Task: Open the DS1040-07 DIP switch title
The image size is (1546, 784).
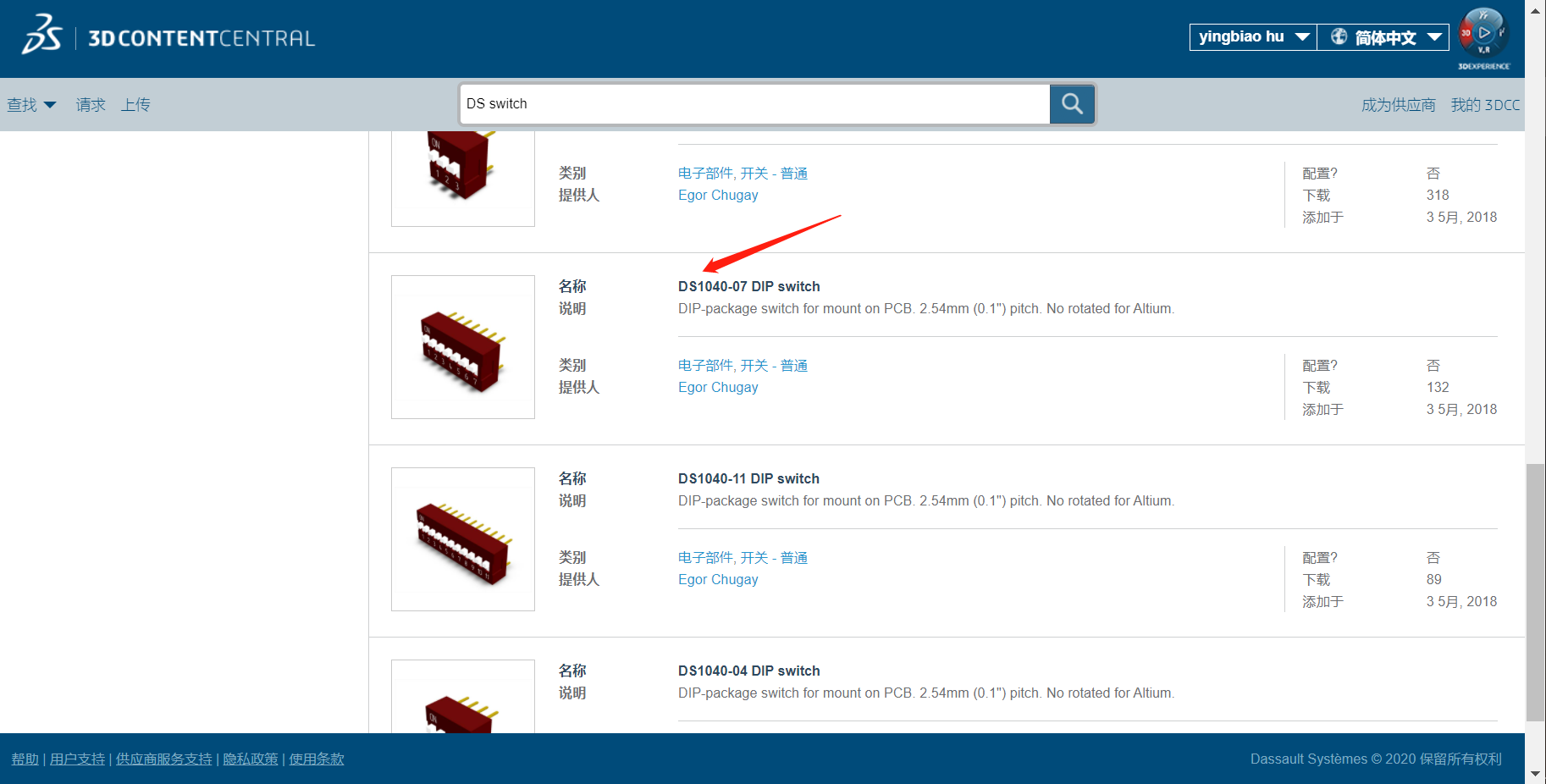Action: pos(748,286)
